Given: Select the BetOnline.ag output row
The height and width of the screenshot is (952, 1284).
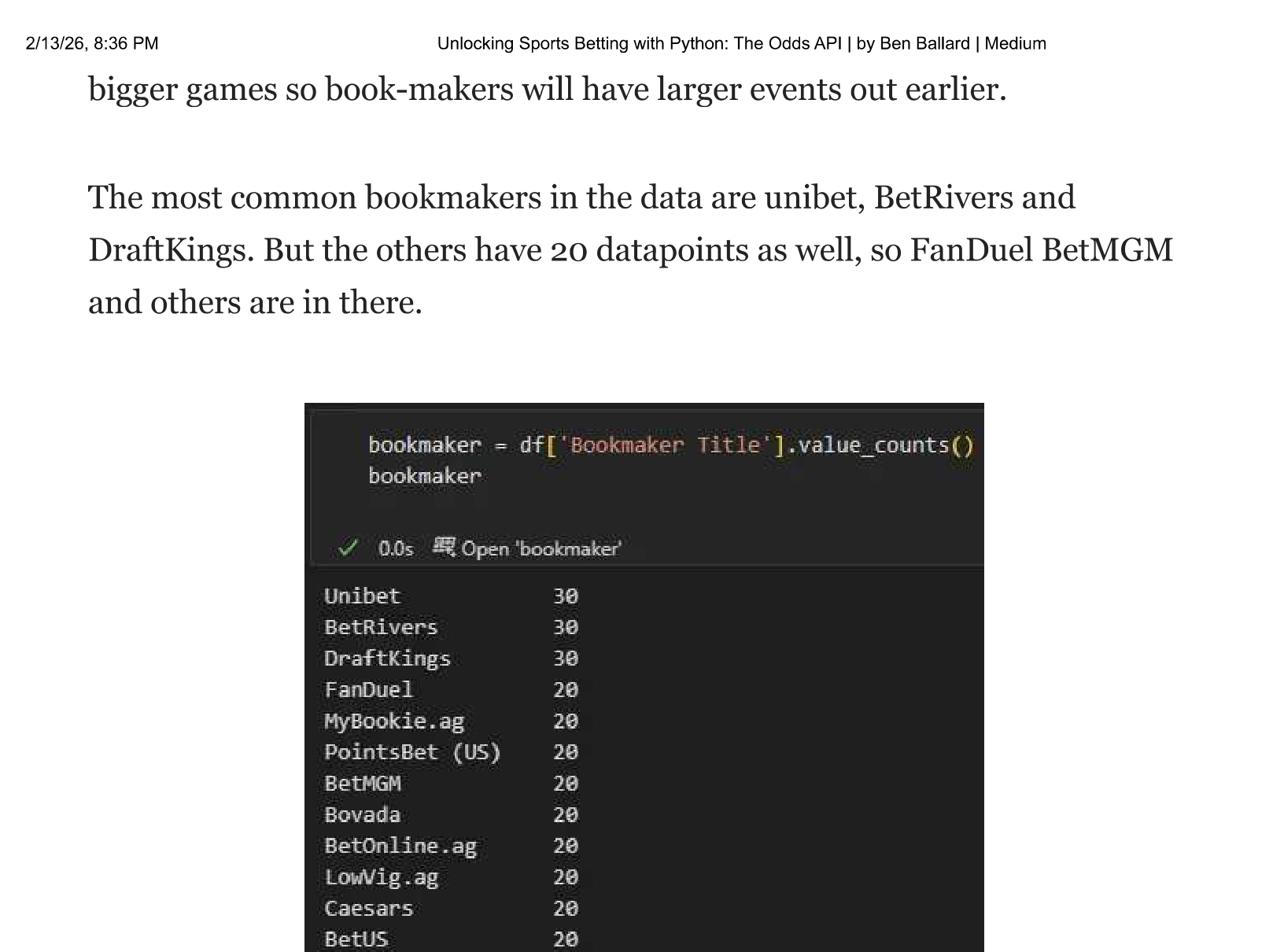Looking at the screenshot, I should point(400,846).
